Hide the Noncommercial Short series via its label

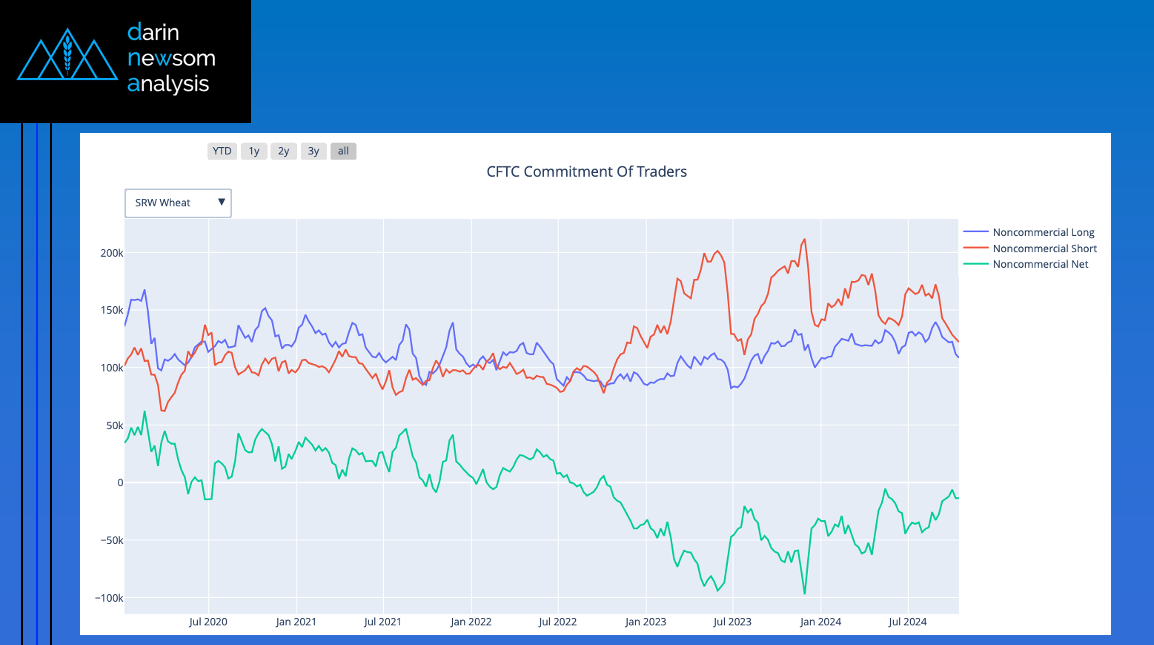pos(1044,248)
